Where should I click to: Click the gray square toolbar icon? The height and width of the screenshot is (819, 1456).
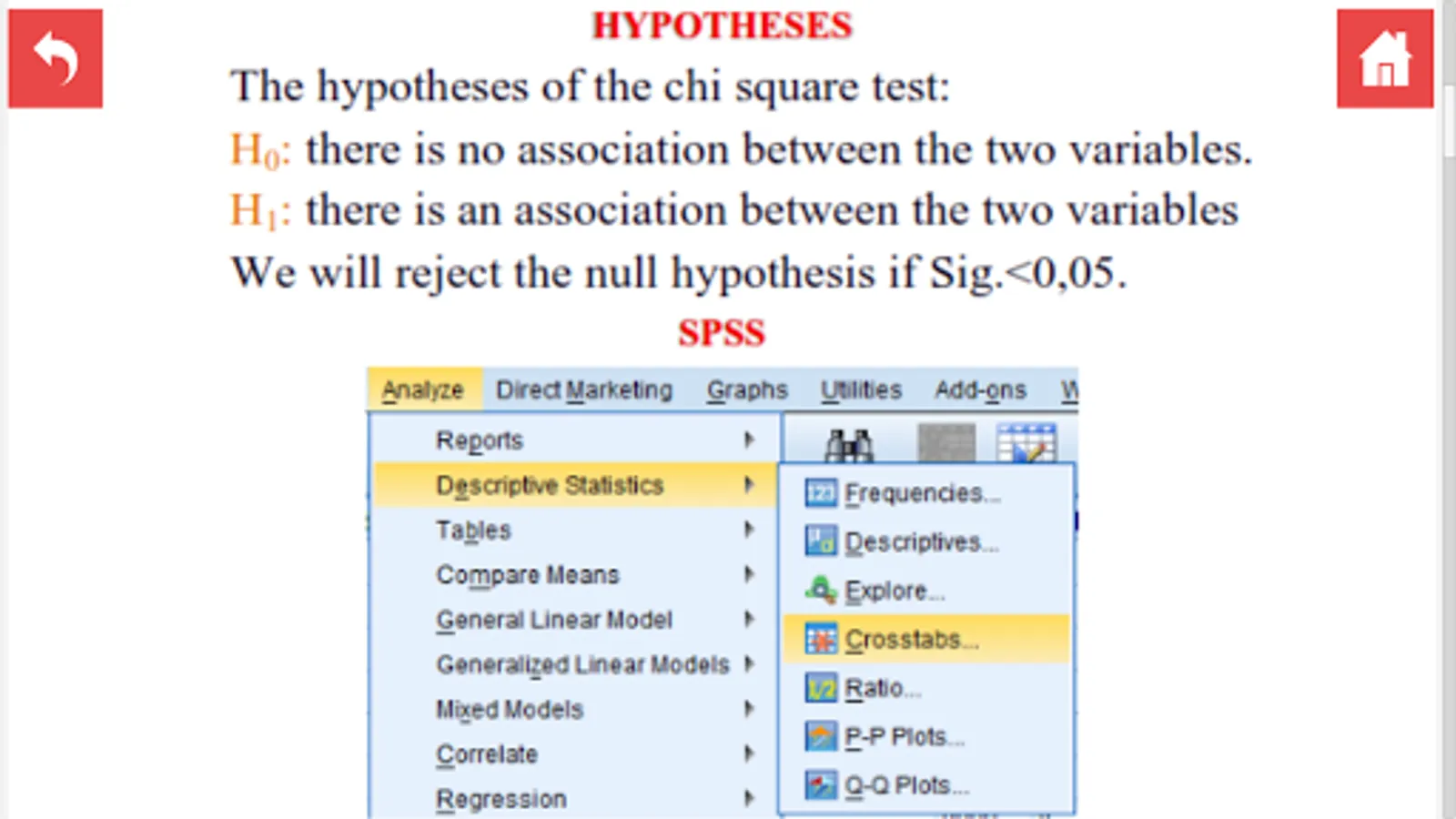pyautogui.click(x=946, y=443)
